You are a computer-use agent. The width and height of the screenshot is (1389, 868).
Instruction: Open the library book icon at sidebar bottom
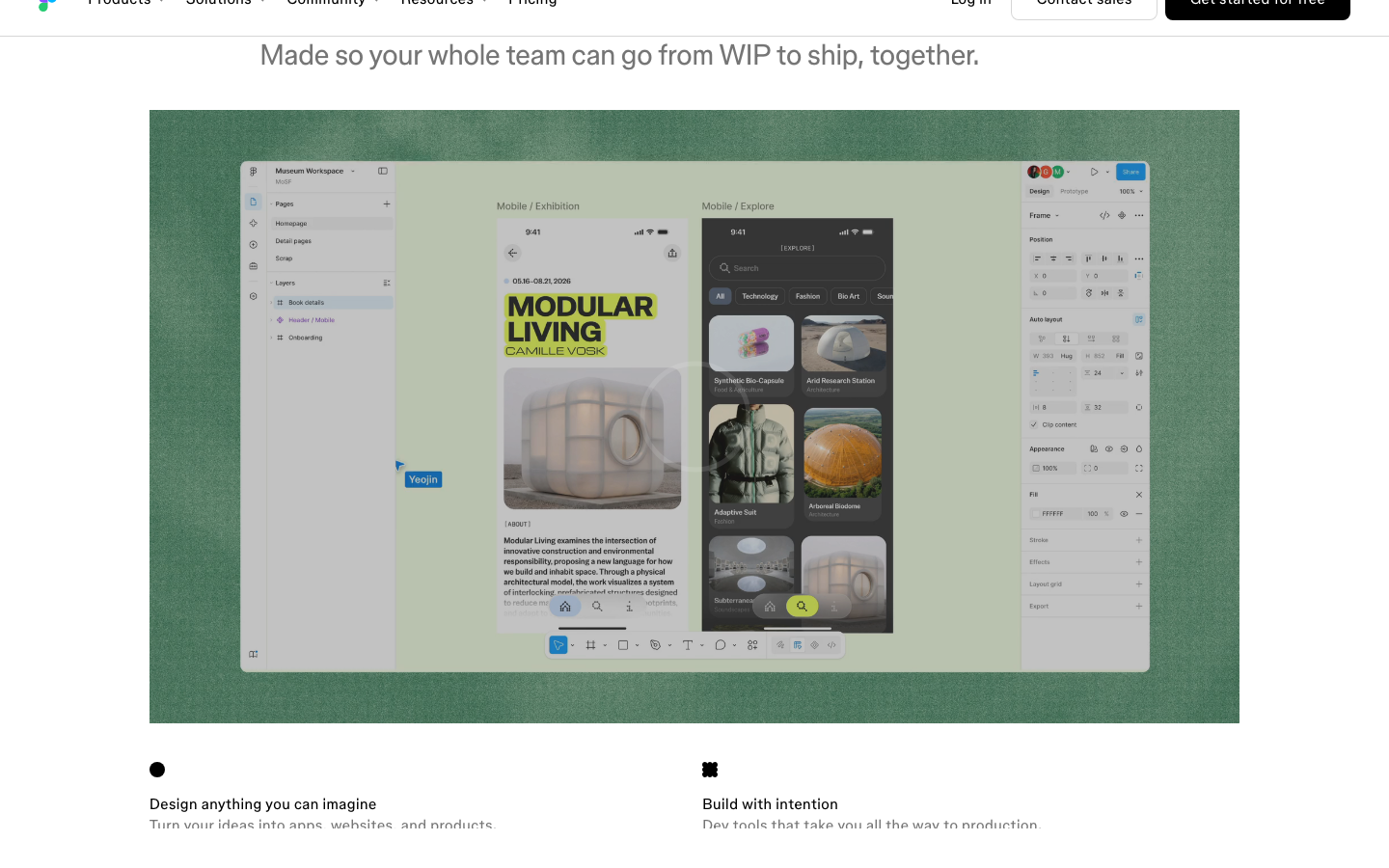(253, 654)
